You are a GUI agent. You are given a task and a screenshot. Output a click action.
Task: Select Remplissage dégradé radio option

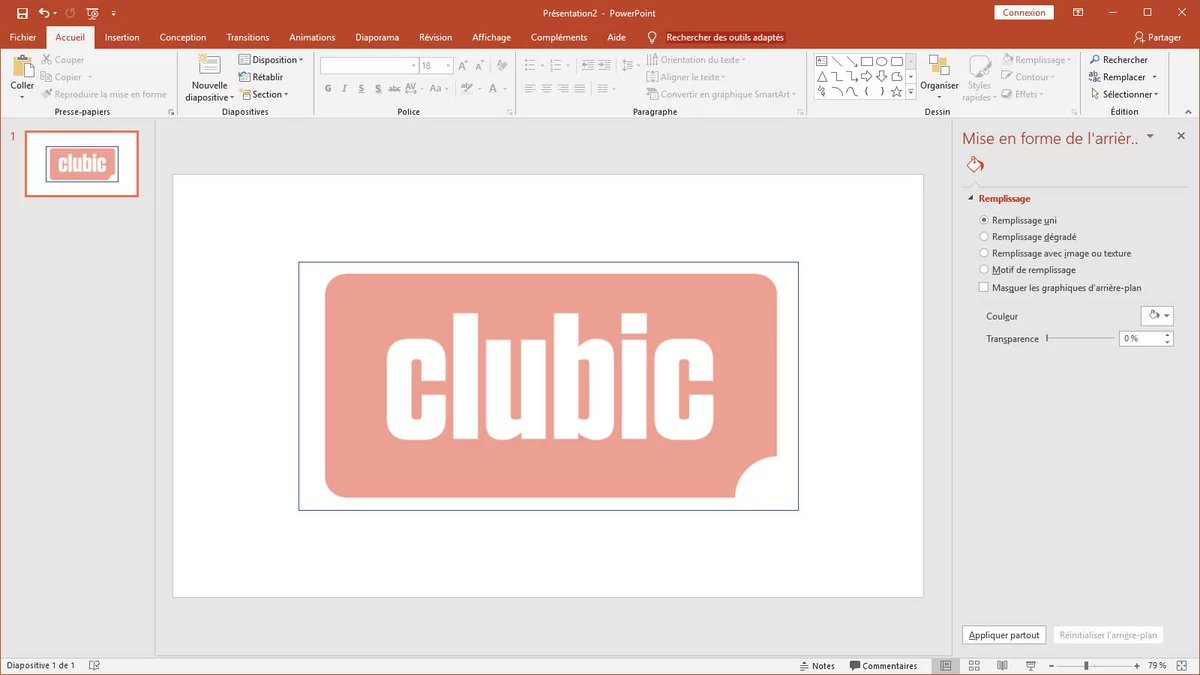click(984, 237)
